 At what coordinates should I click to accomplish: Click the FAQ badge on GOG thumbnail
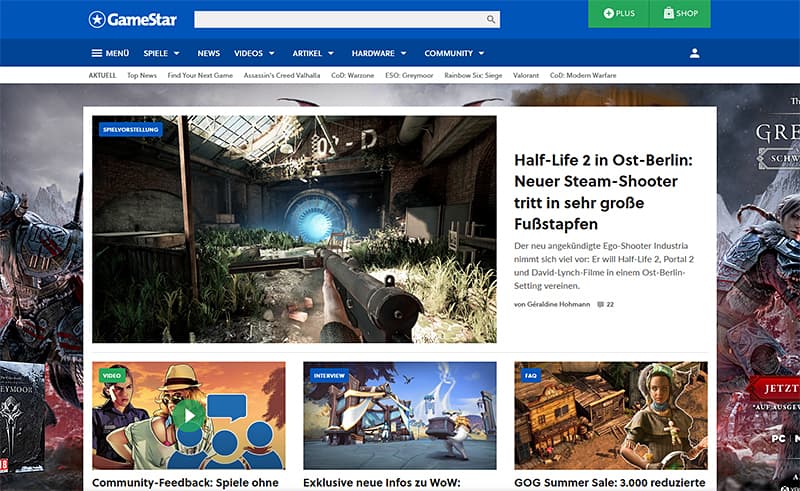531,375
